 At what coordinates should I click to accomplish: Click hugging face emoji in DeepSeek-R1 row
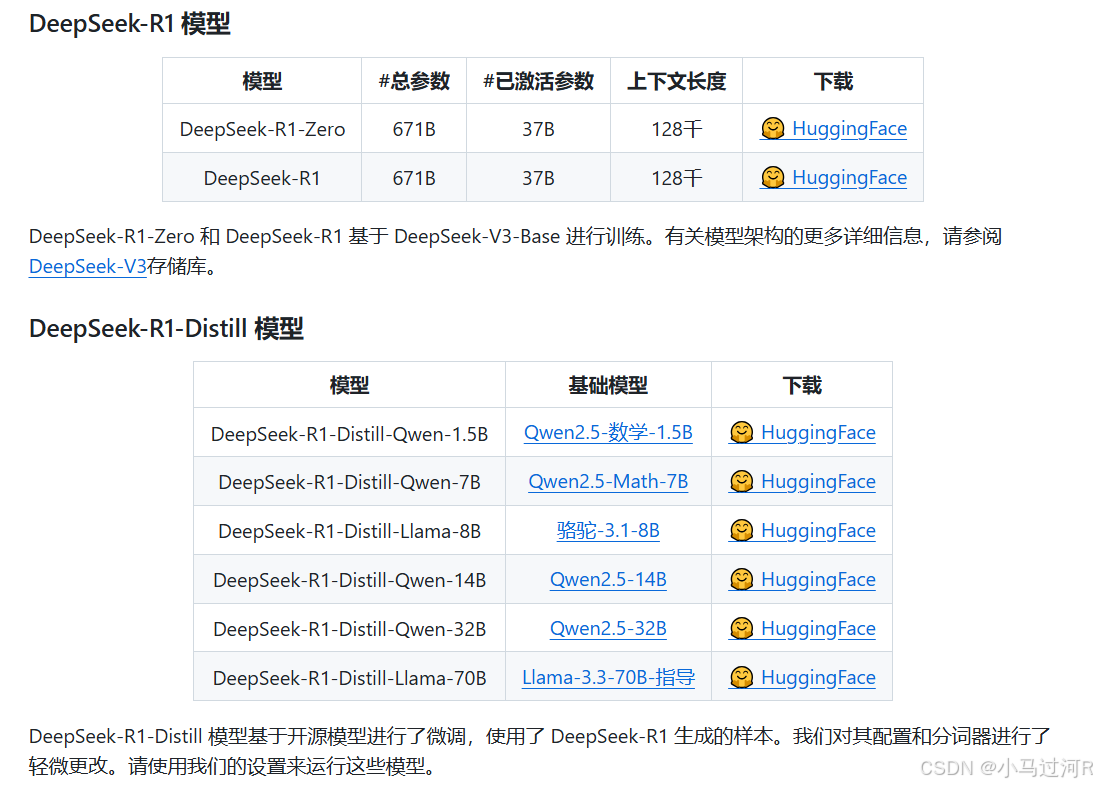[772, 178]
